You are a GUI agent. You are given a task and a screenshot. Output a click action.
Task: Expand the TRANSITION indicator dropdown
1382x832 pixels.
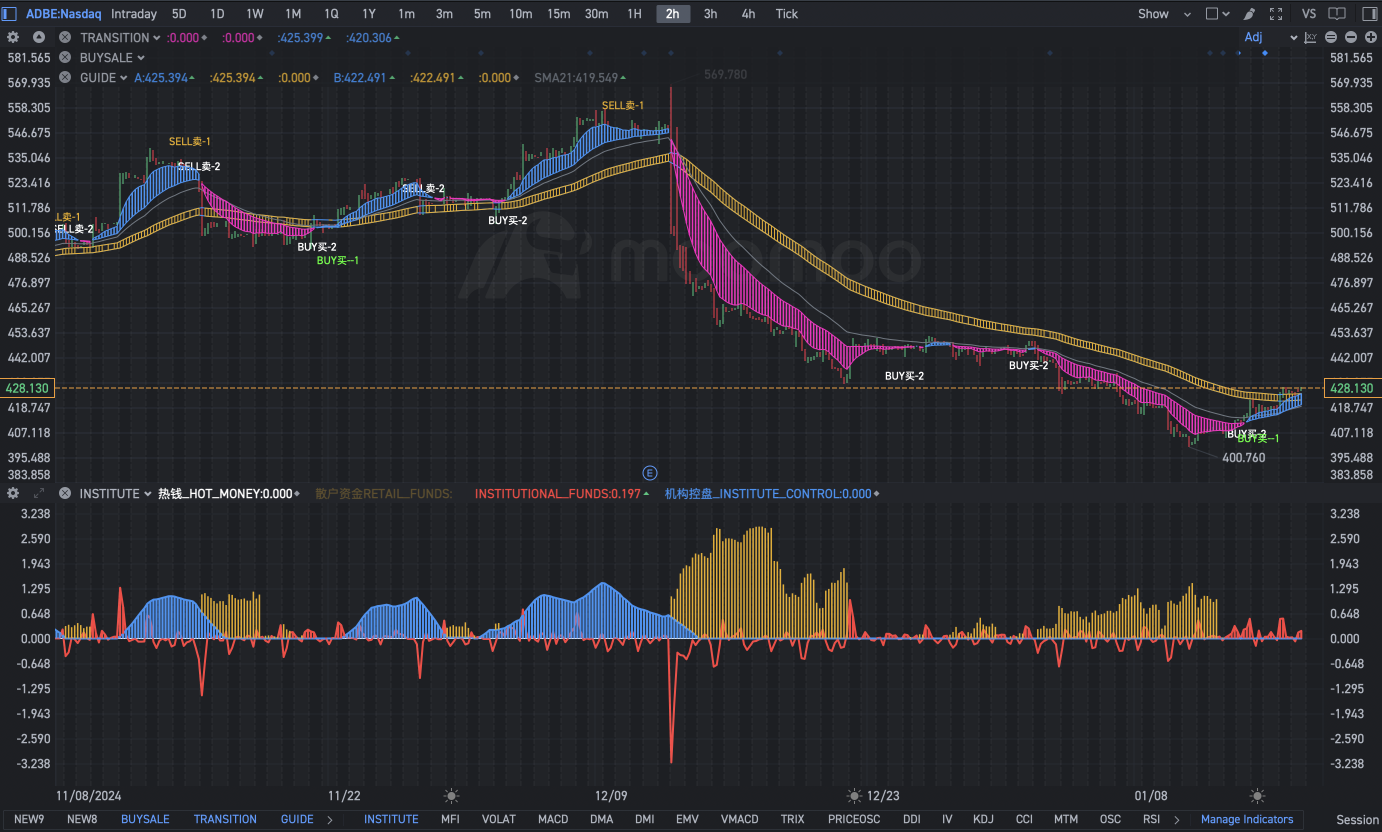coord(156,38)
